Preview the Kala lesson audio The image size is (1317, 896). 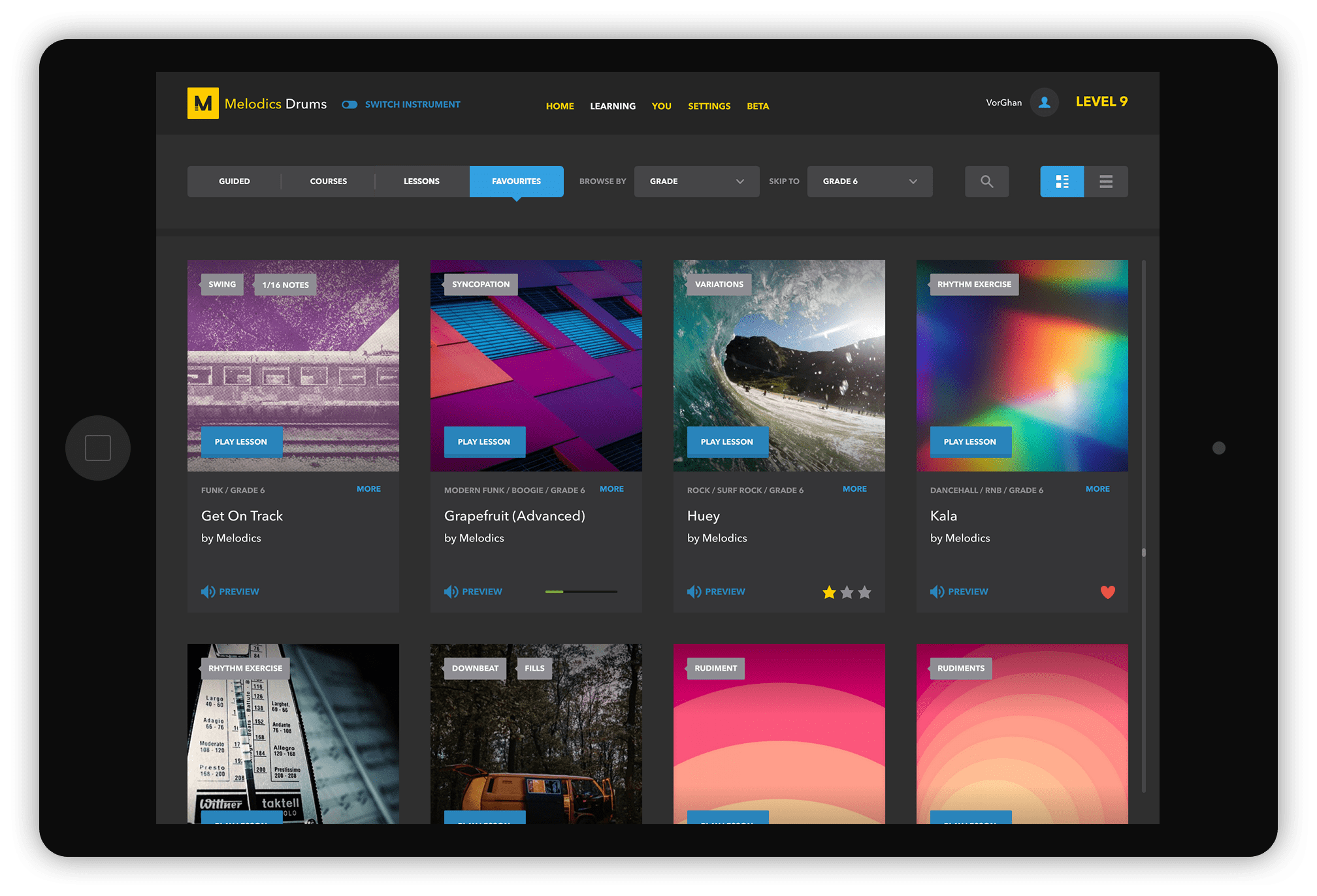click(x=959, y=591)
